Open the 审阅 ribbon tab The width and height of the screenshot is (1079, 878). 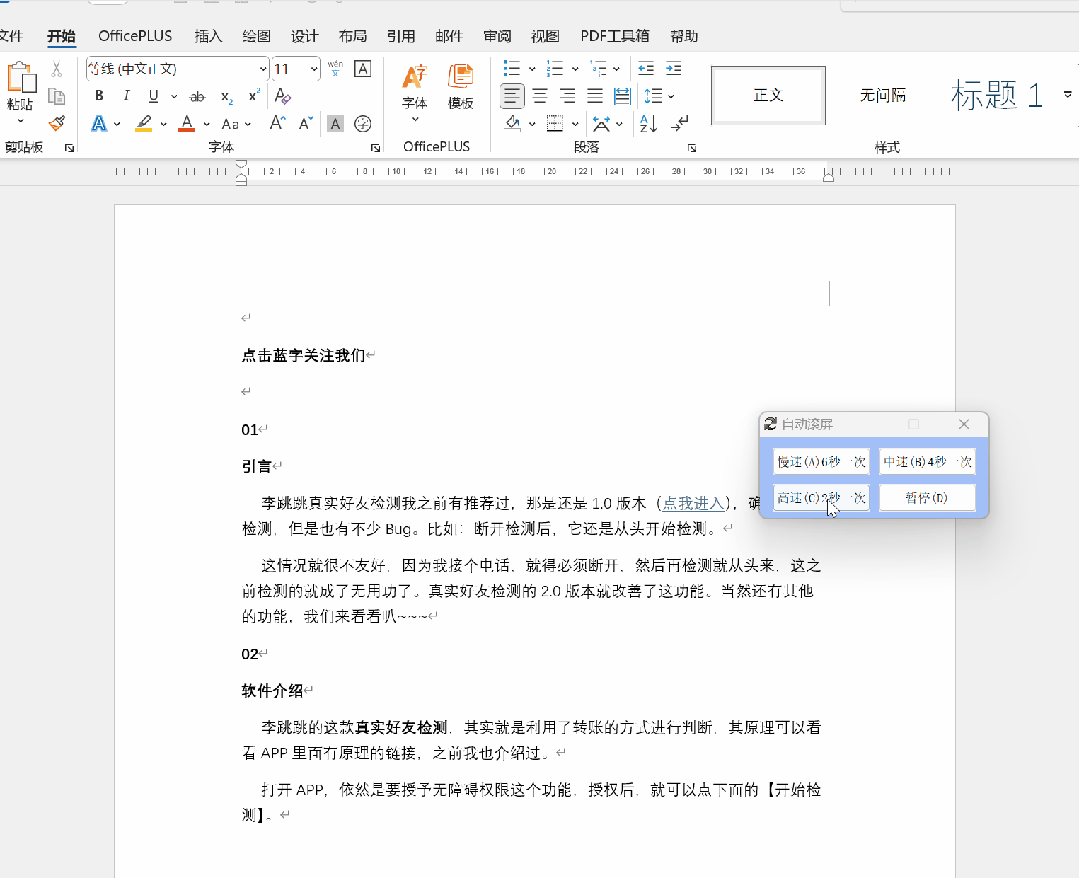(x=497, y=36)
